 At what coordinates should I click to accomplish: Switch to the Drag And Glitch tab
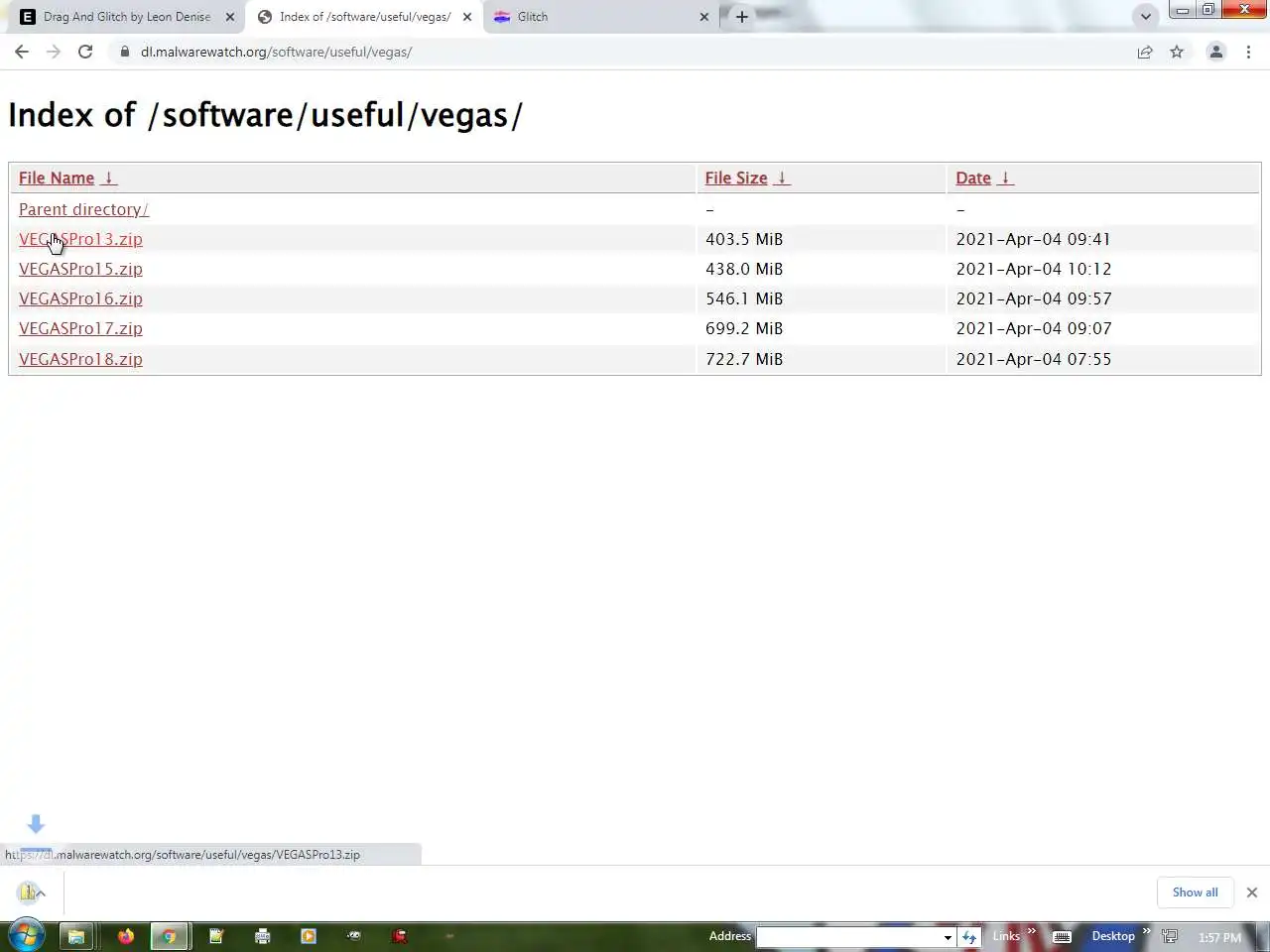point(127,17)
